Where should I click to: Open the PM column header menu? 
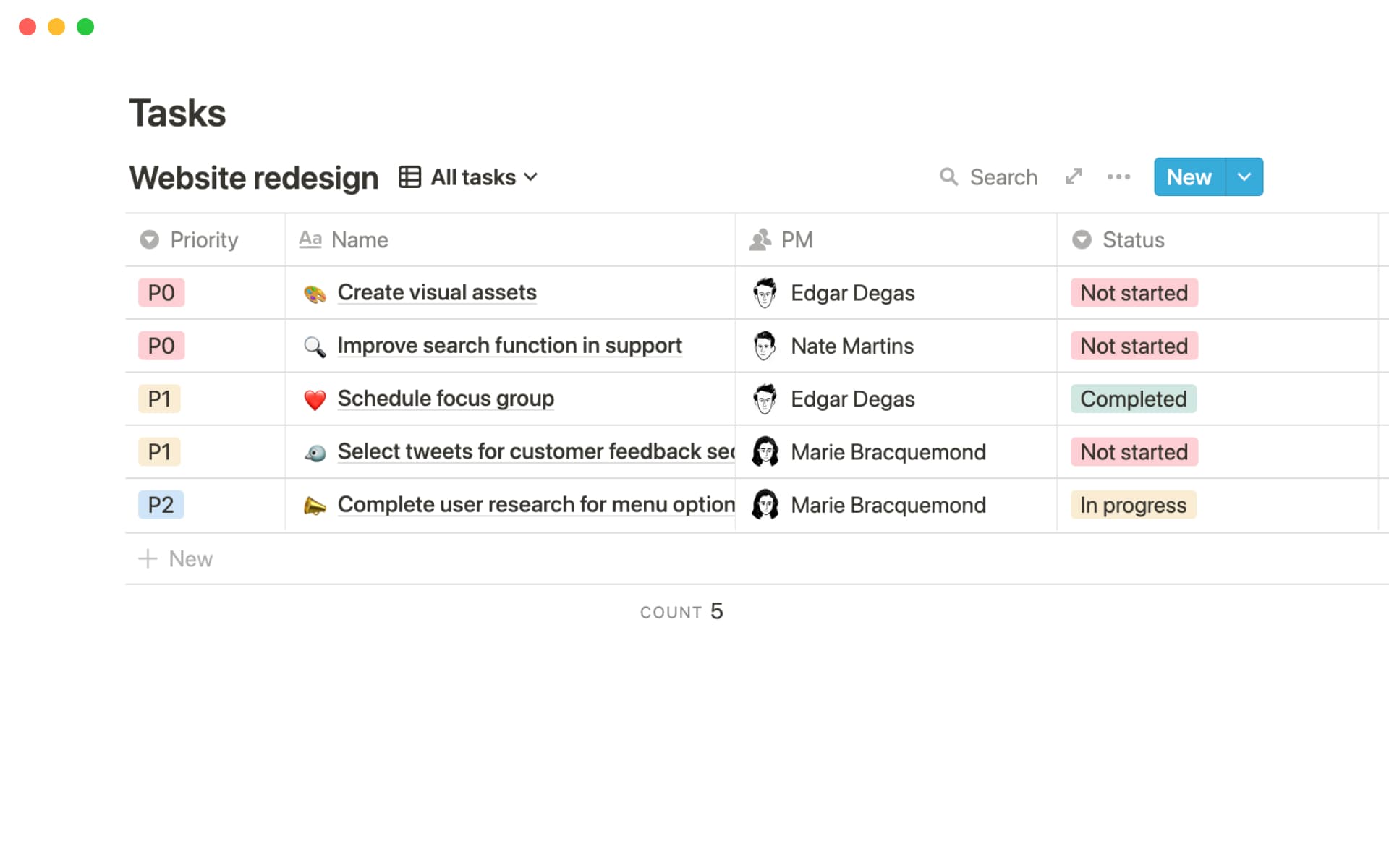point(797,240)
